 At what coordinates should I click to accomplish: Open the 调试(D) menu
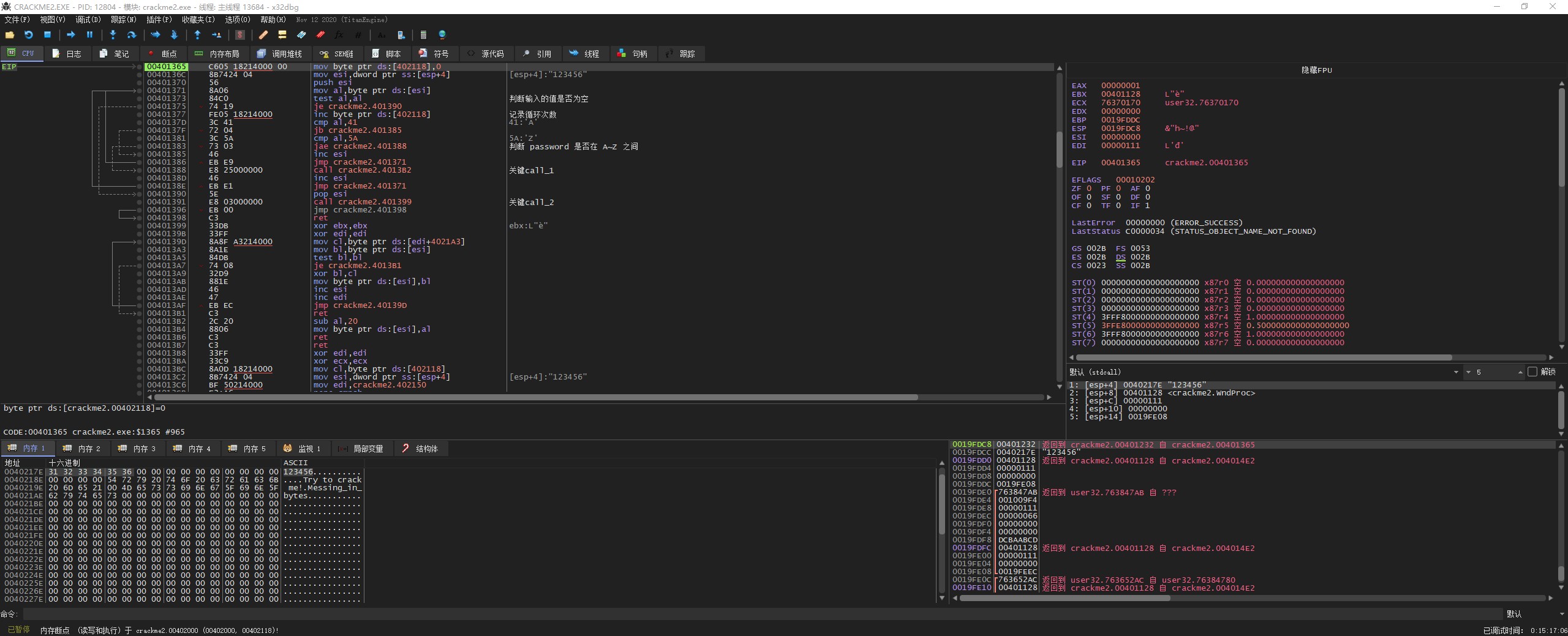pyautogui.click(x=88, y=20)
